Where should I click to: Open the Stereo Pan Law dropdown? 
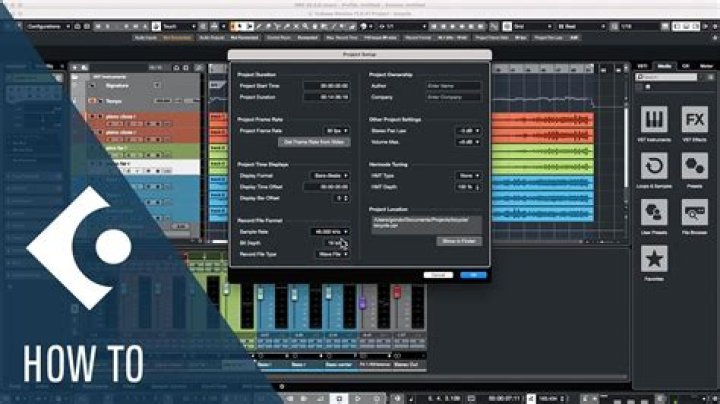pyautogui.click(x=467, y=130)
